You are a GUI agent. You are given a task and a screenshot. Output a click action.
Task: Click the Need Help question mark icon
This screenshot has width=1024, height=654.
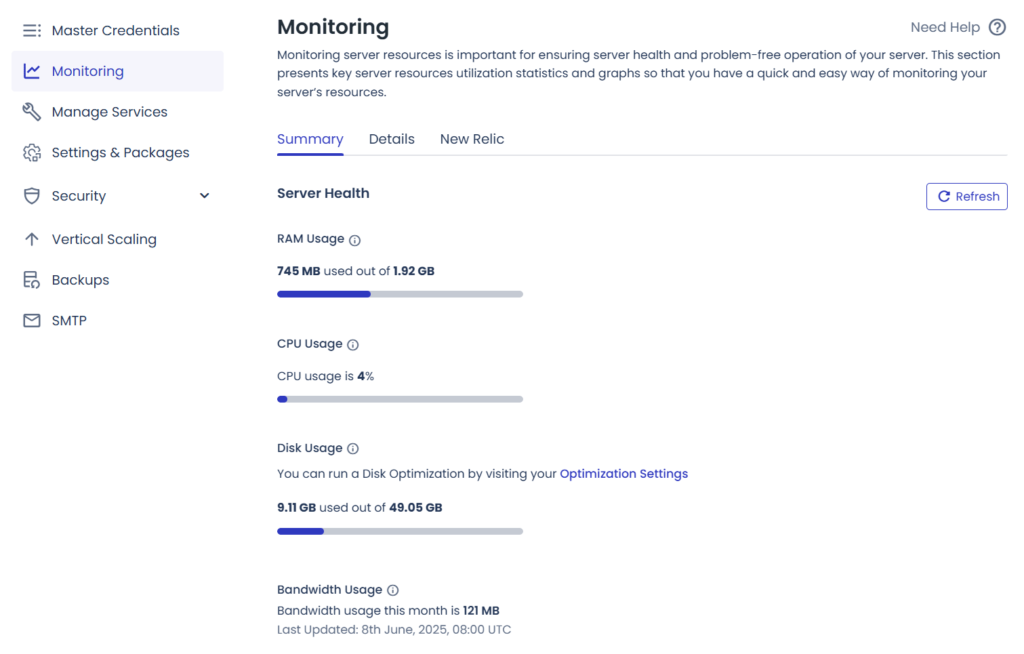(x=997, y=27)
